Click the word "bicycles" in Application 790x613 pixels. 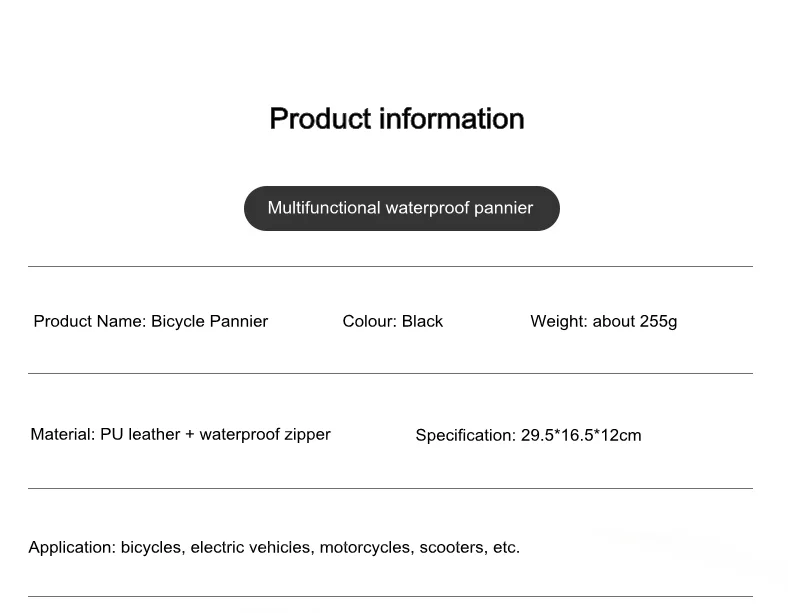point(150,547)
